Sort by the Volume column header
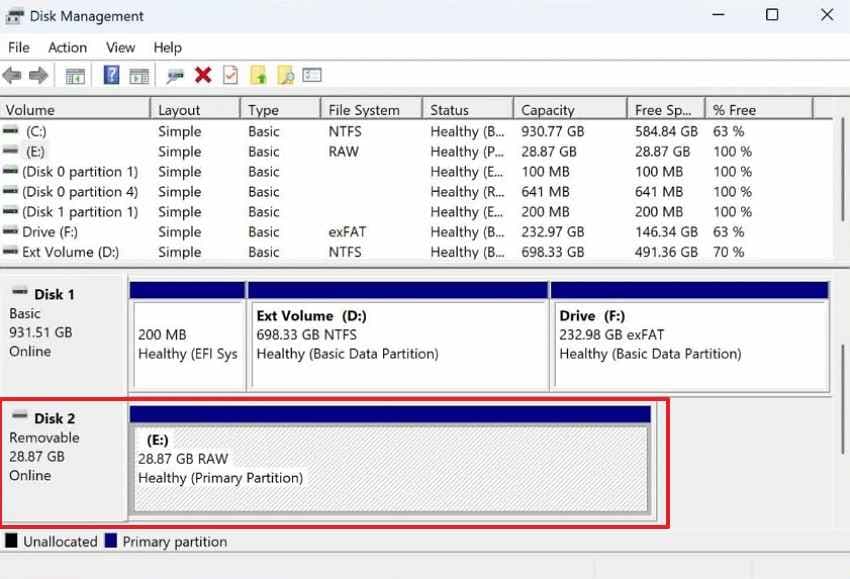 click(75, 110)
